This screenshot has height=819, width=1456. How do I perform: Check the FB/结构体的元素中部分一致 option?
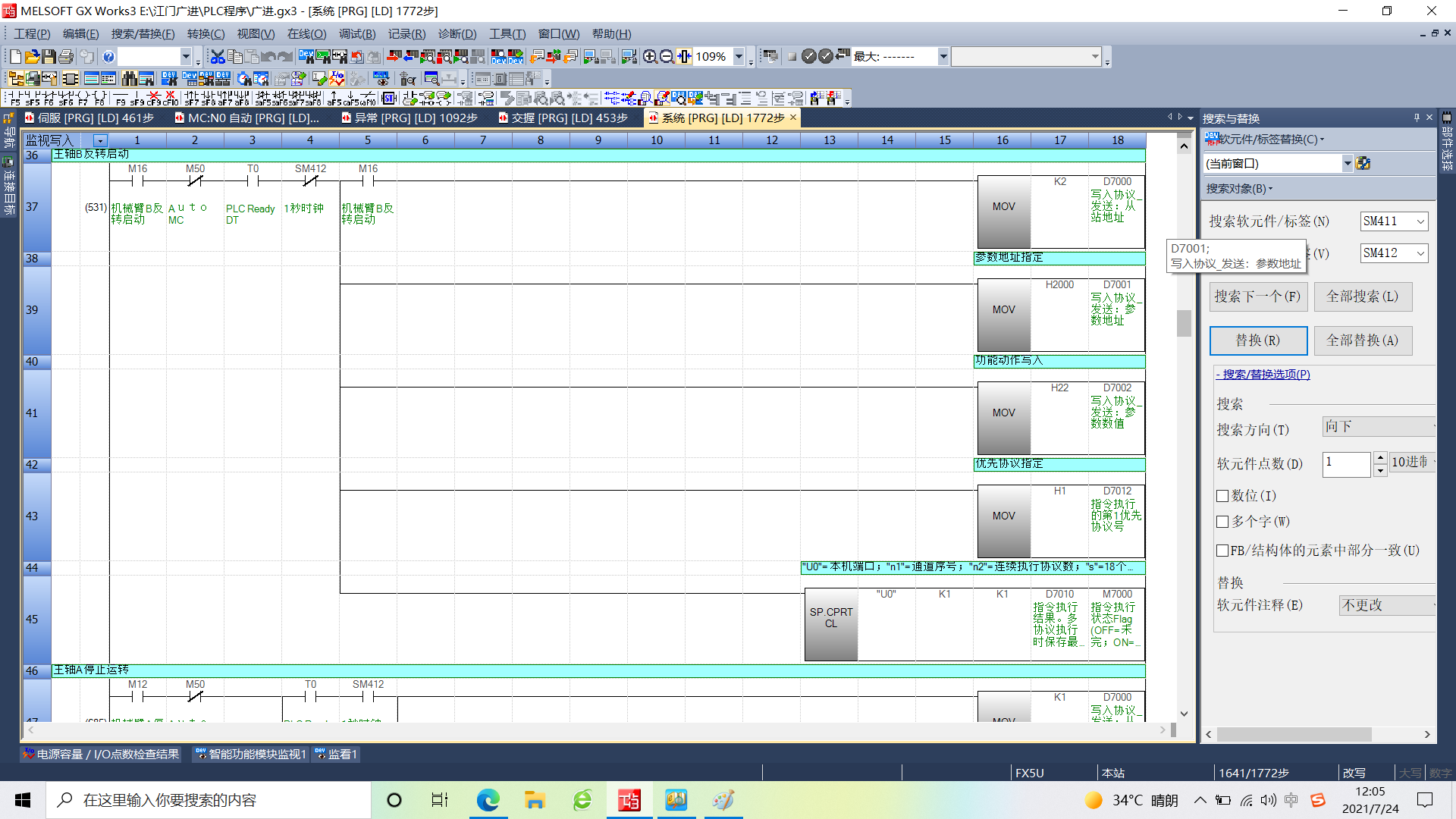click(x=1222, y=551)
